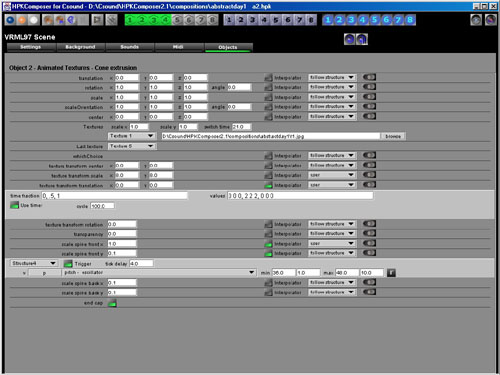The image size is (500, 375).
Task: Select bright blue number 8 button
Action: 410,20
